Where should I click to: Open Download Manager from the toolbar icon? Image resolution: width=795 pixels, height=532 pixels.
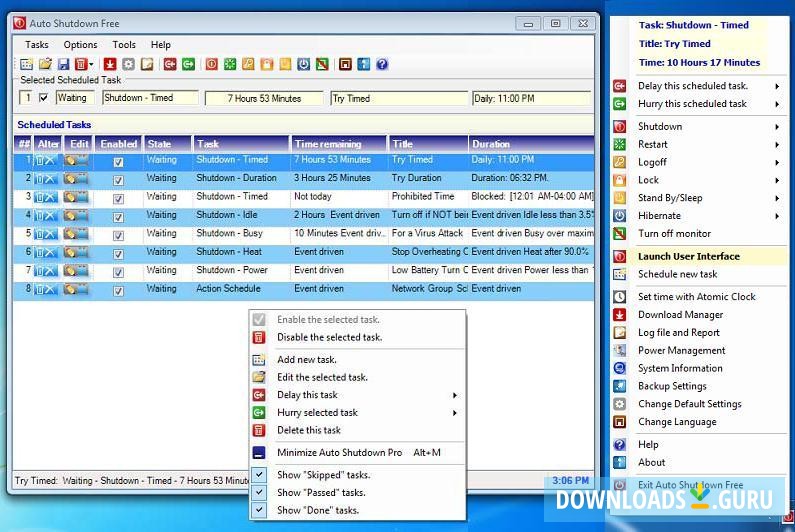[x=110, y=64]
